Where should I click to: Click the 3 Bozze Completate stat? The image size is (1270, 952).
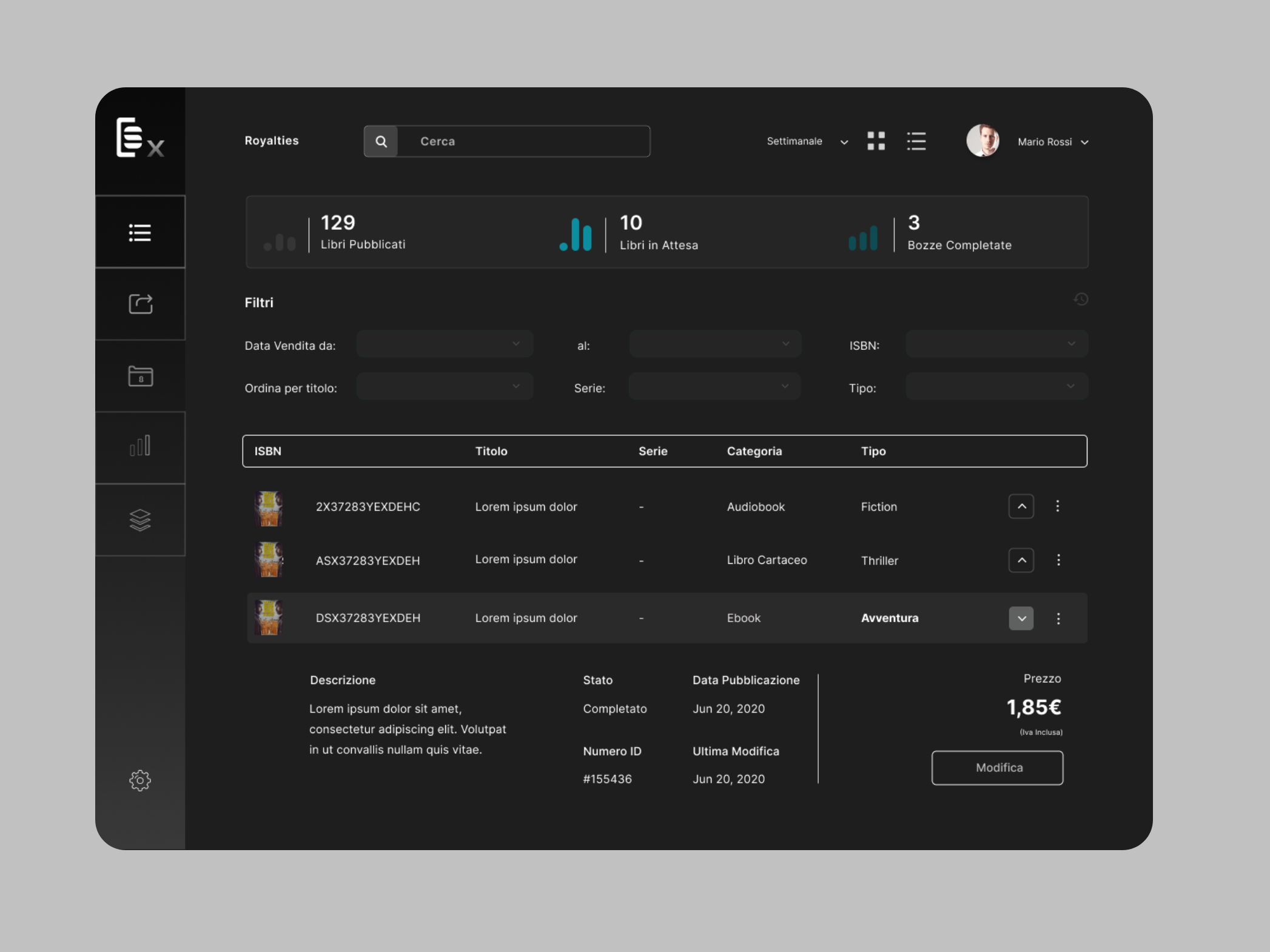tap(959, 232)
